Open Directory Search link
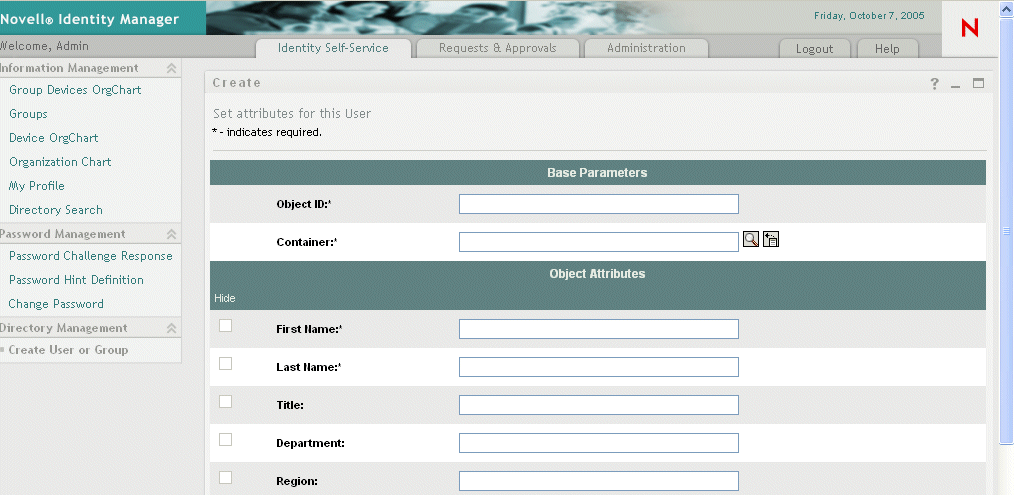 point(56,210)
